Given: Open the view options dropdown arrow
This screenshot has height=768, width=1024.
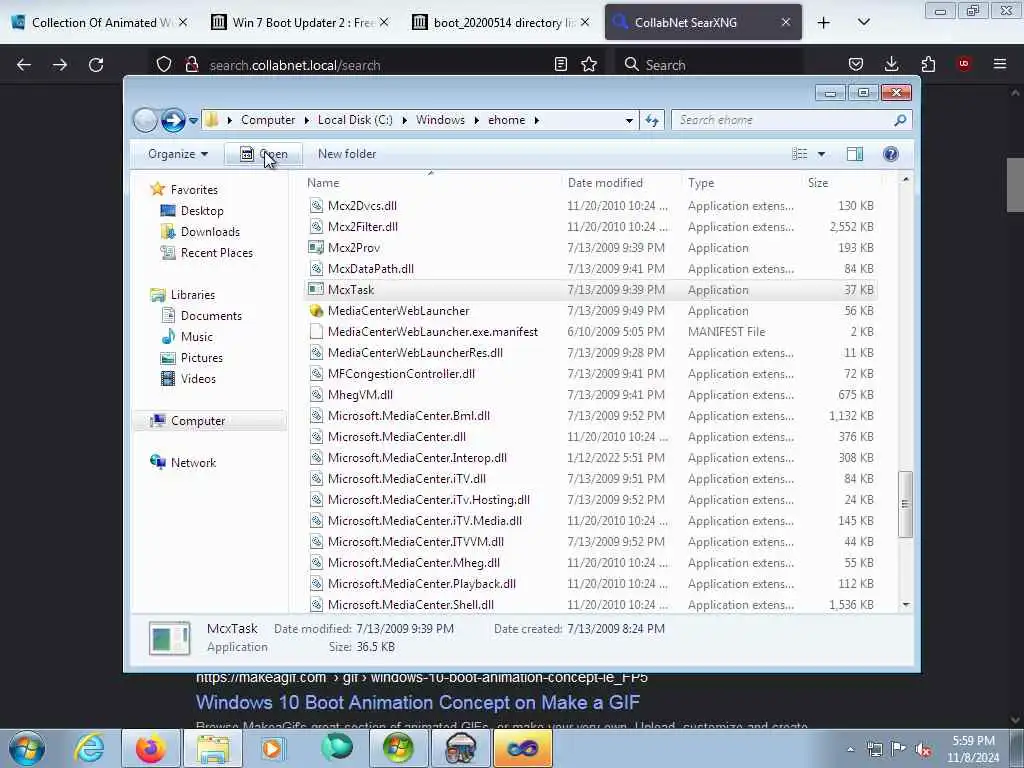Looking at the screenshot, I should click(x=822, y=154).
